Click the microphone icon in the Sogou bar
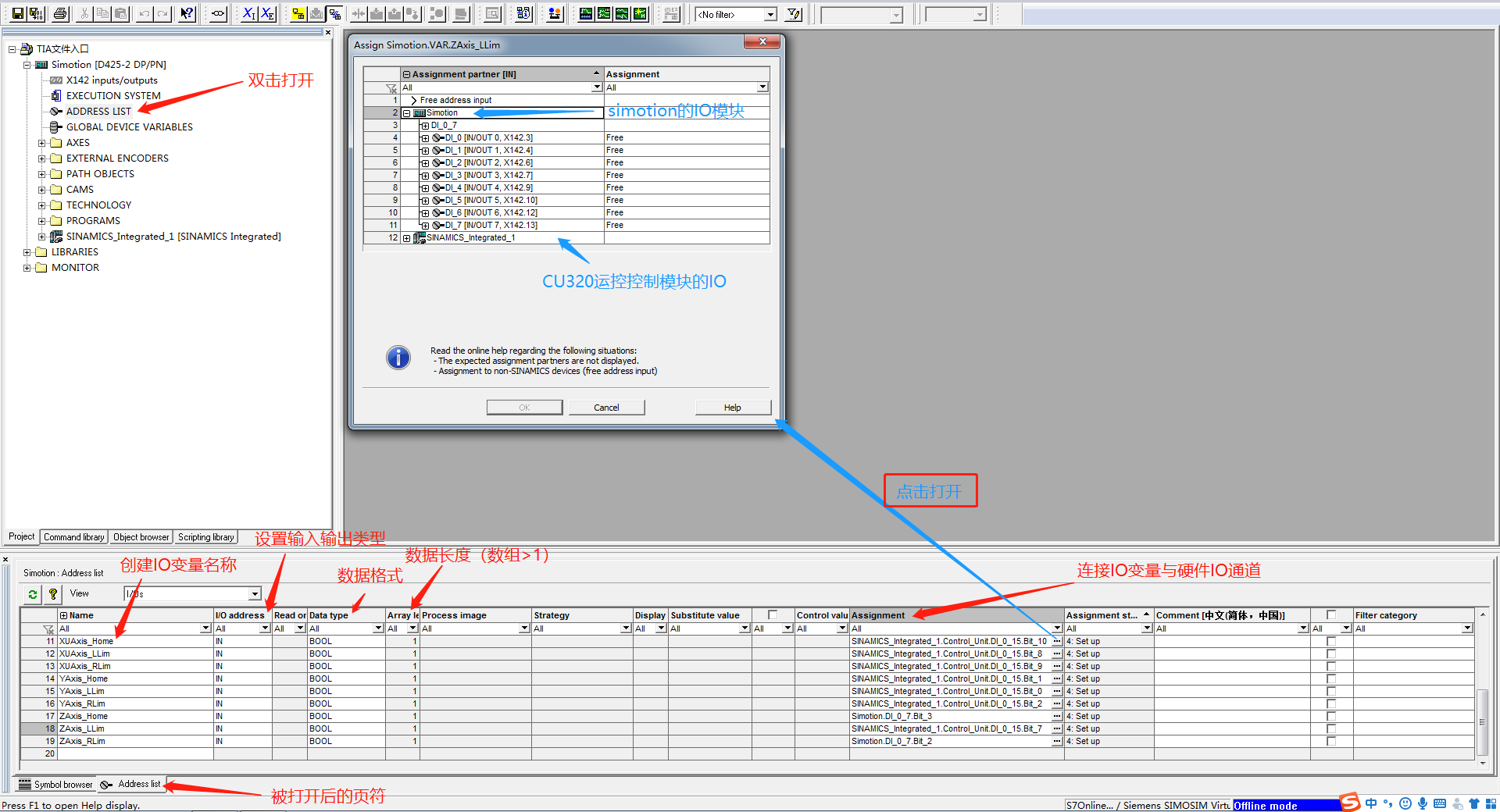 (1422, 803)
